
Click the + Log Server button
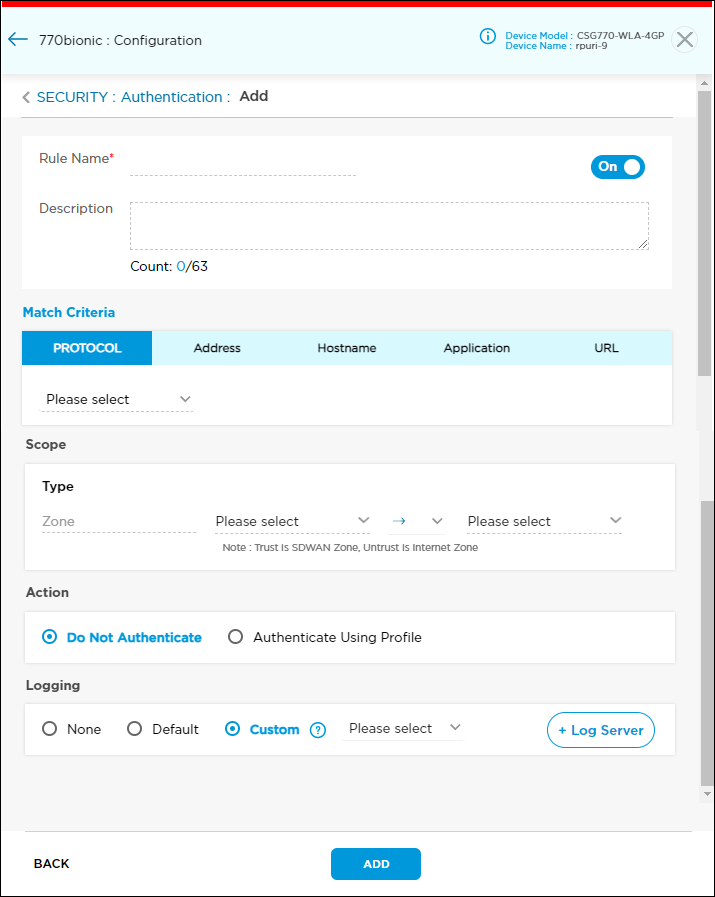(x=600, y=730)
